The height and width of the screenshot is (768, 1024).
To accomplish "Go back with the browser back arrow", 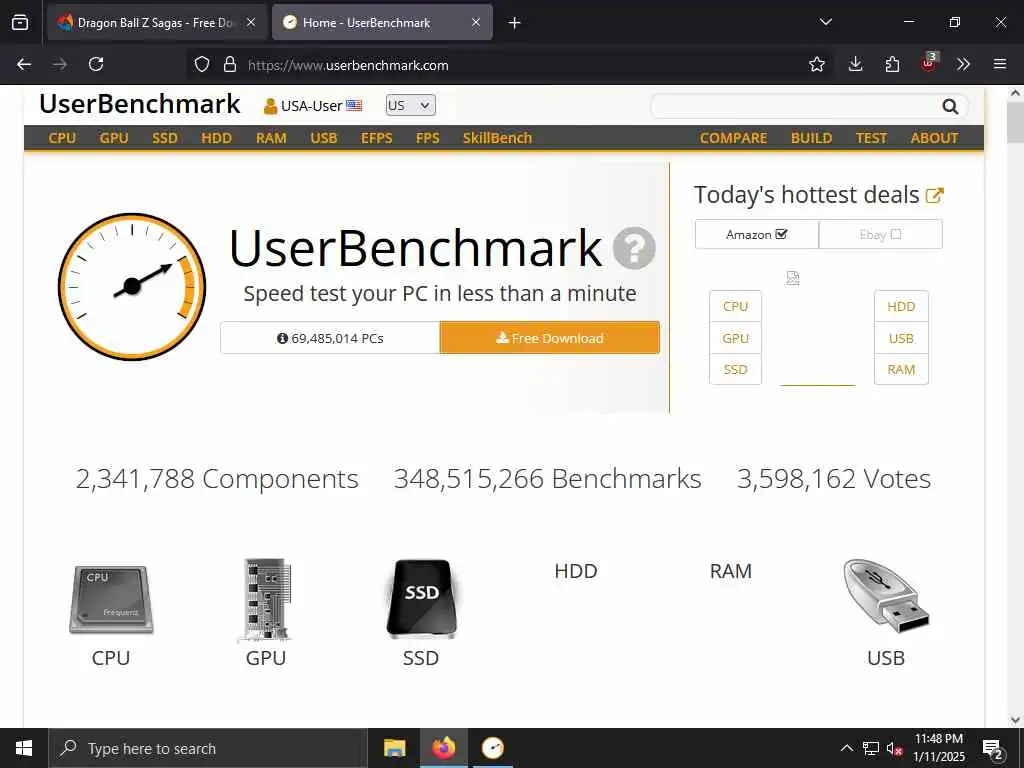I will tap(24, 64).
